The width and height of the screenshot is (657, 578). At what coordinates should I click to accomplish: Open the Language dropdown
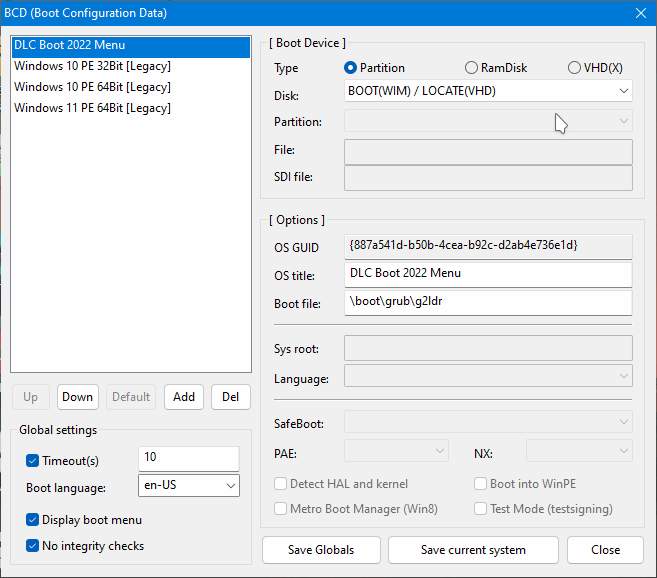[x=488, y=376]
